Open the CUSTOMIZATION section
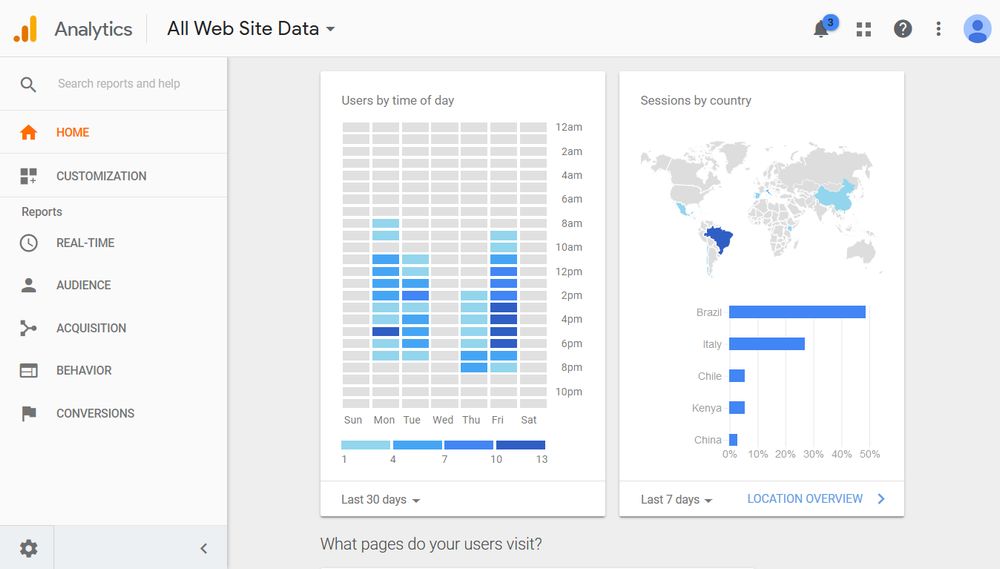 100,176
